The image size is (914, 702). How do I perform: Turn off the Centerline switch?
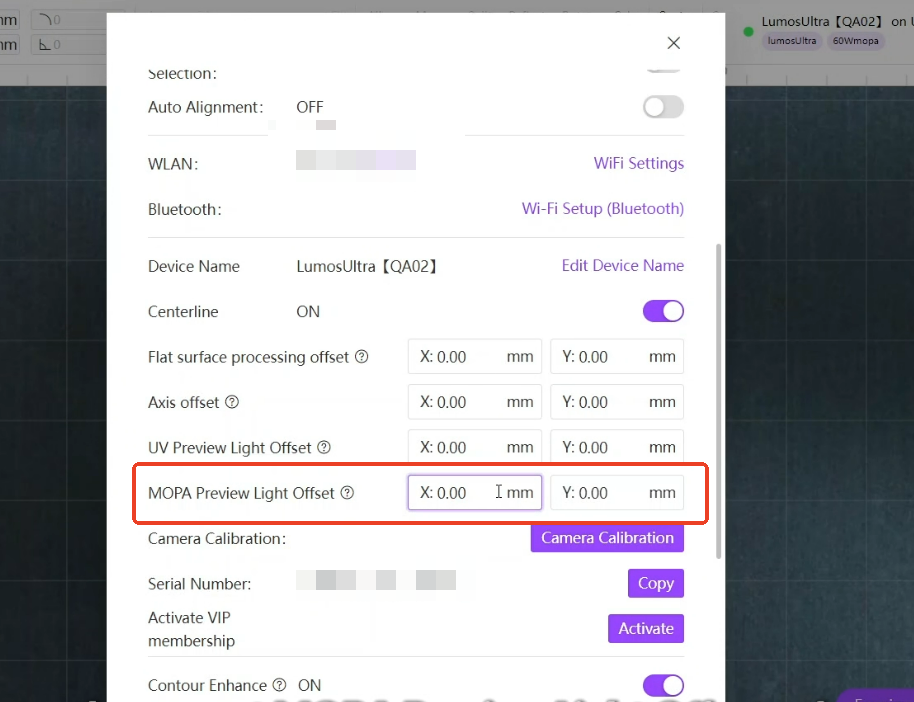[x=663, y=311]
